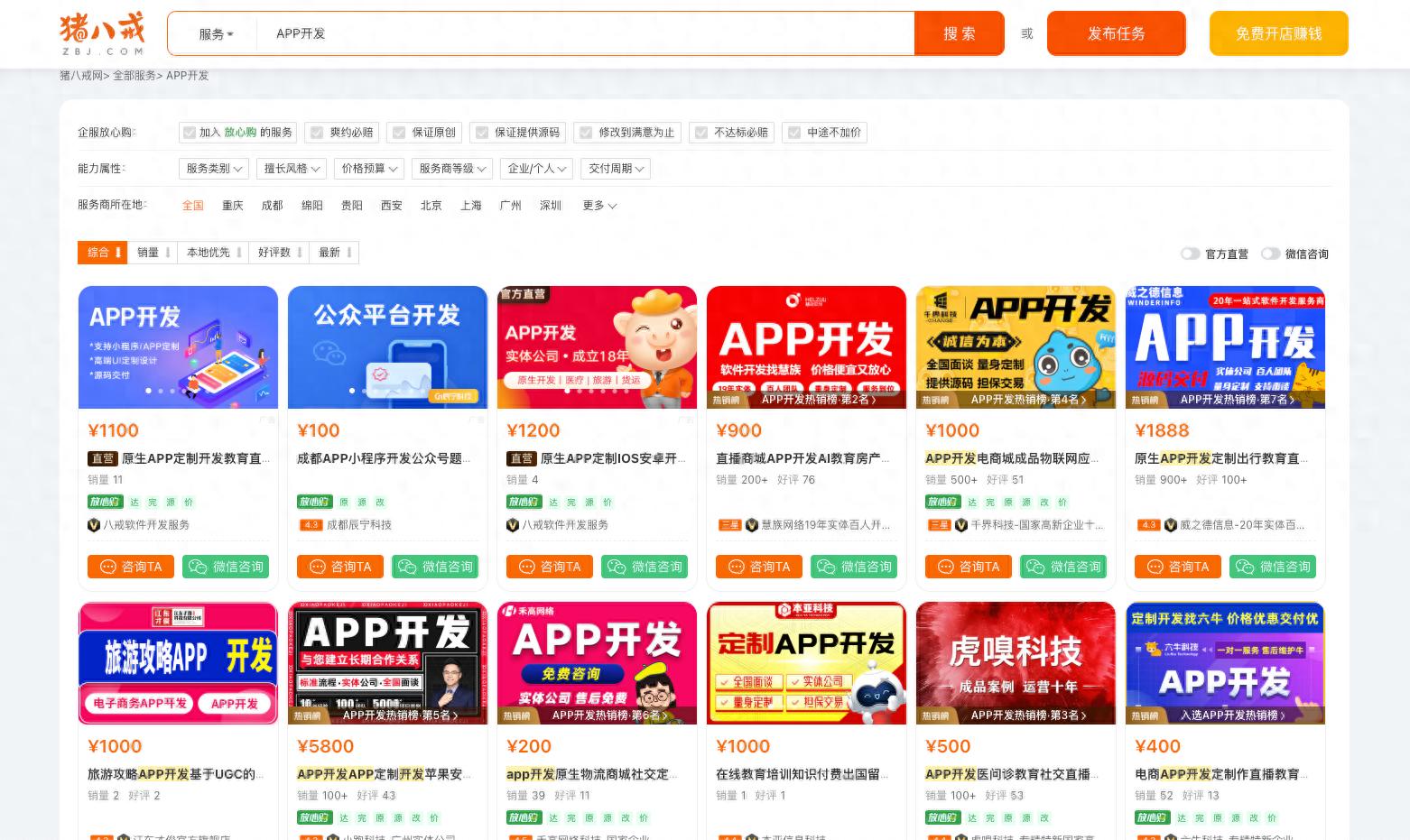The height and width of the screenshot is (840, 1410).
Task: Click the chat bubble icon on first 咨询TA button
Action: [110, 567]
